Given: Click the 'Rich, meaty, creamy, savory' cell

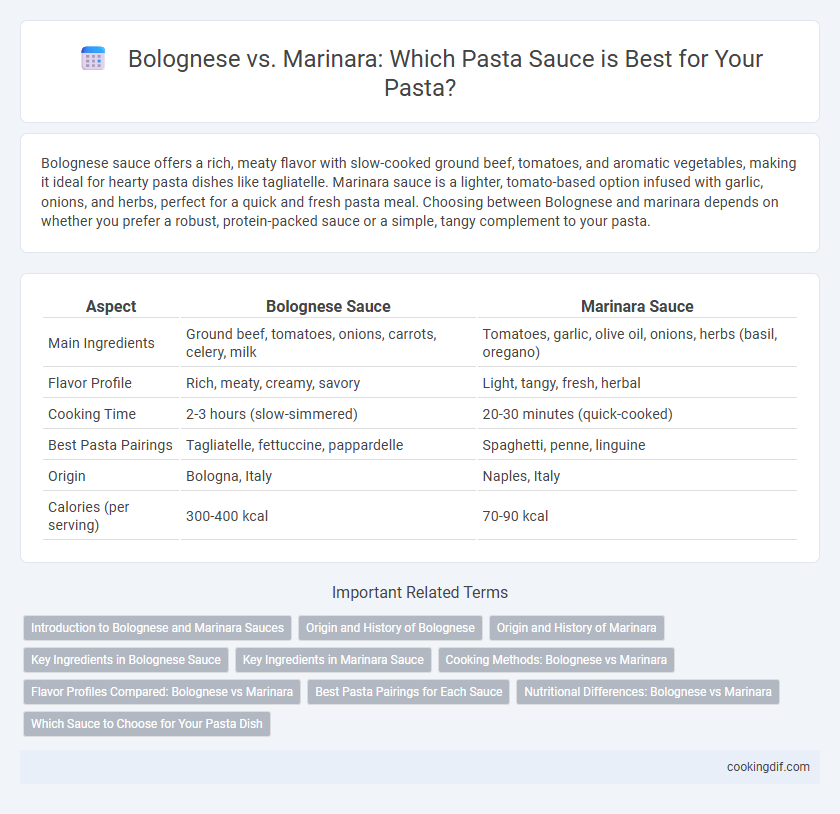Looking at the screenshot, I should [x=328, y=383].
